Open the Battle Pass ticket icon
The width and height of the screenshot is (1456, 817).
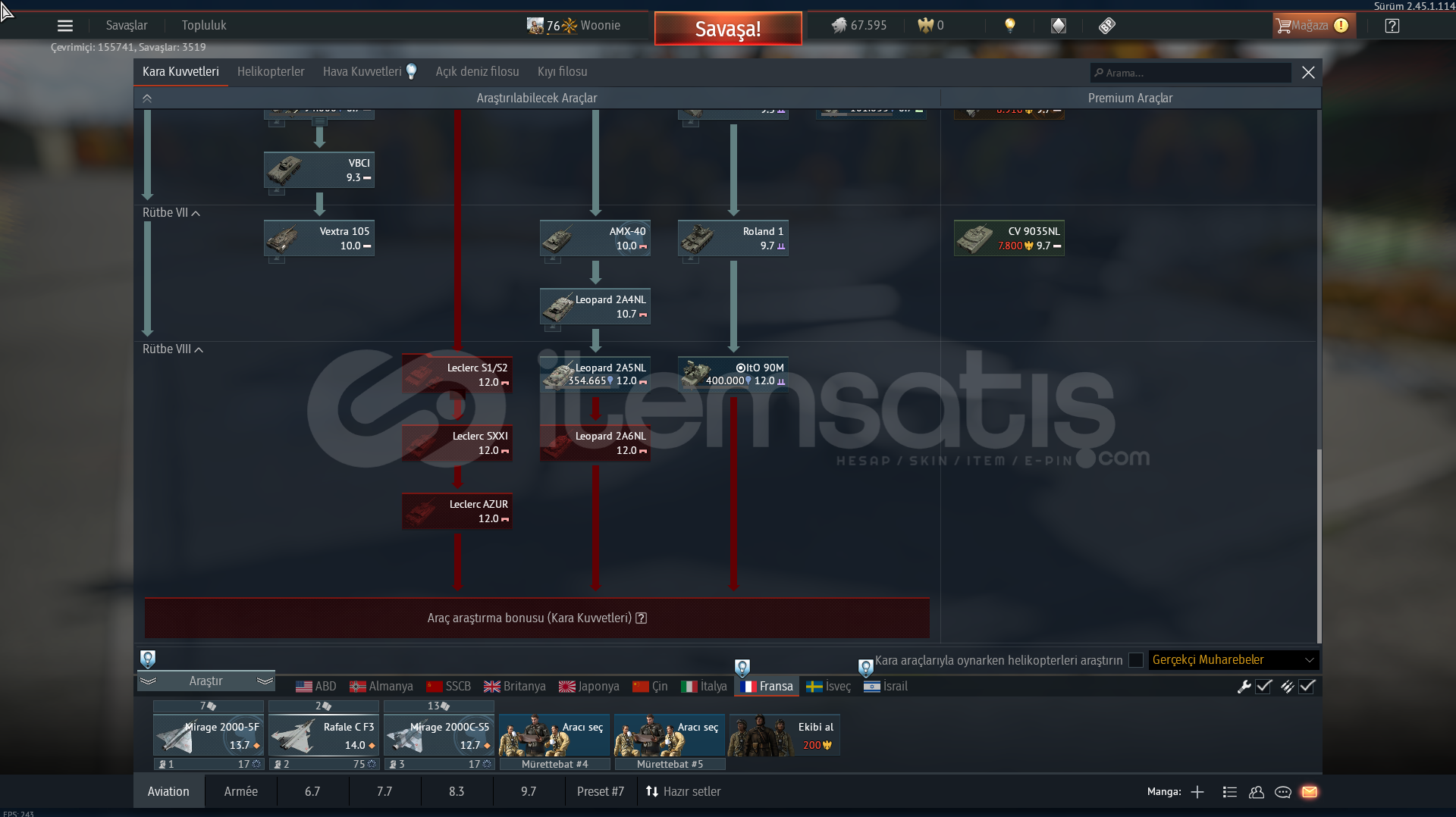[1106, 26]
